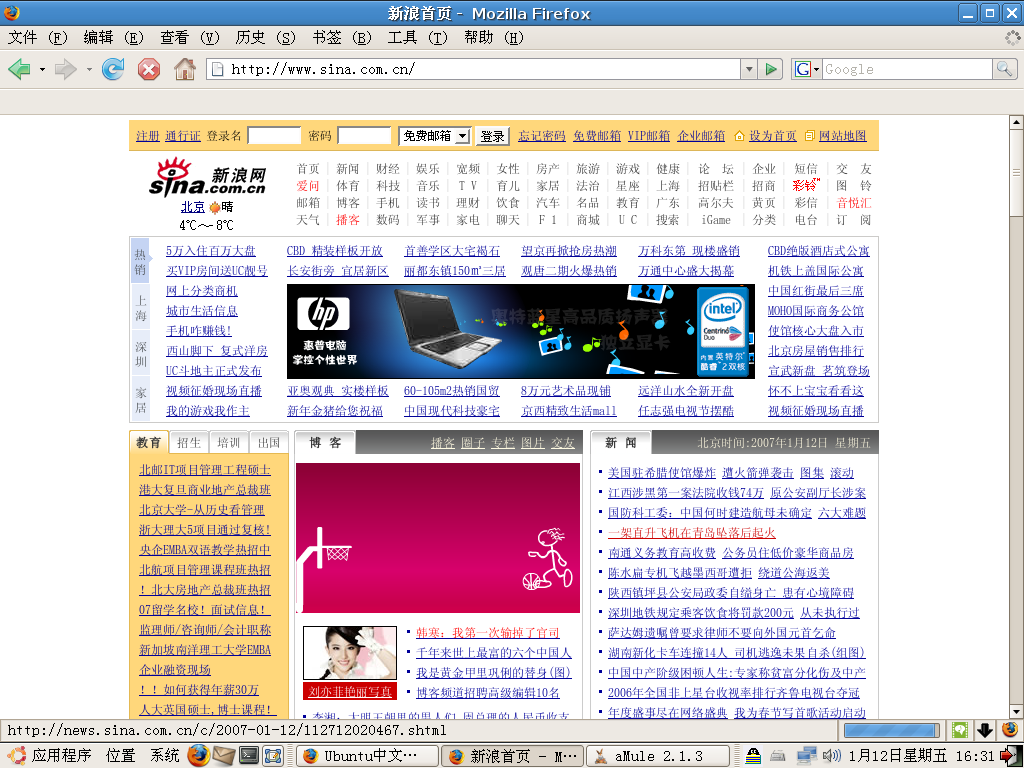Open the 历史 (S) menu
The width and height of the screenshot is (1024, 768).
coord(266,38)
